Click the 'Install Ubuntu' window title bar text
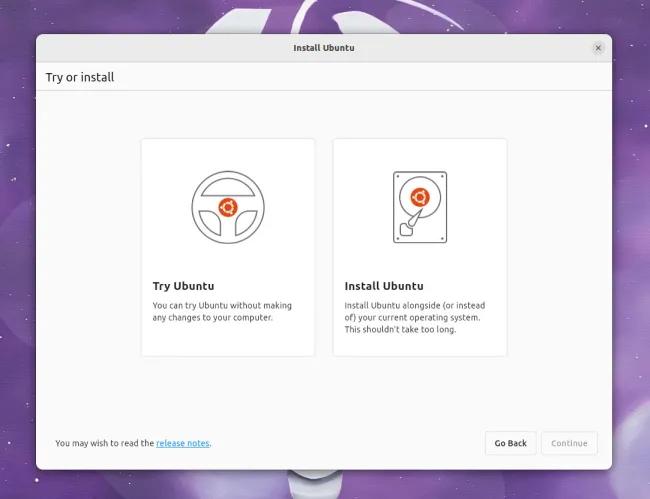The height and width of the screenshot is (499, 650). tap(324, 48)
